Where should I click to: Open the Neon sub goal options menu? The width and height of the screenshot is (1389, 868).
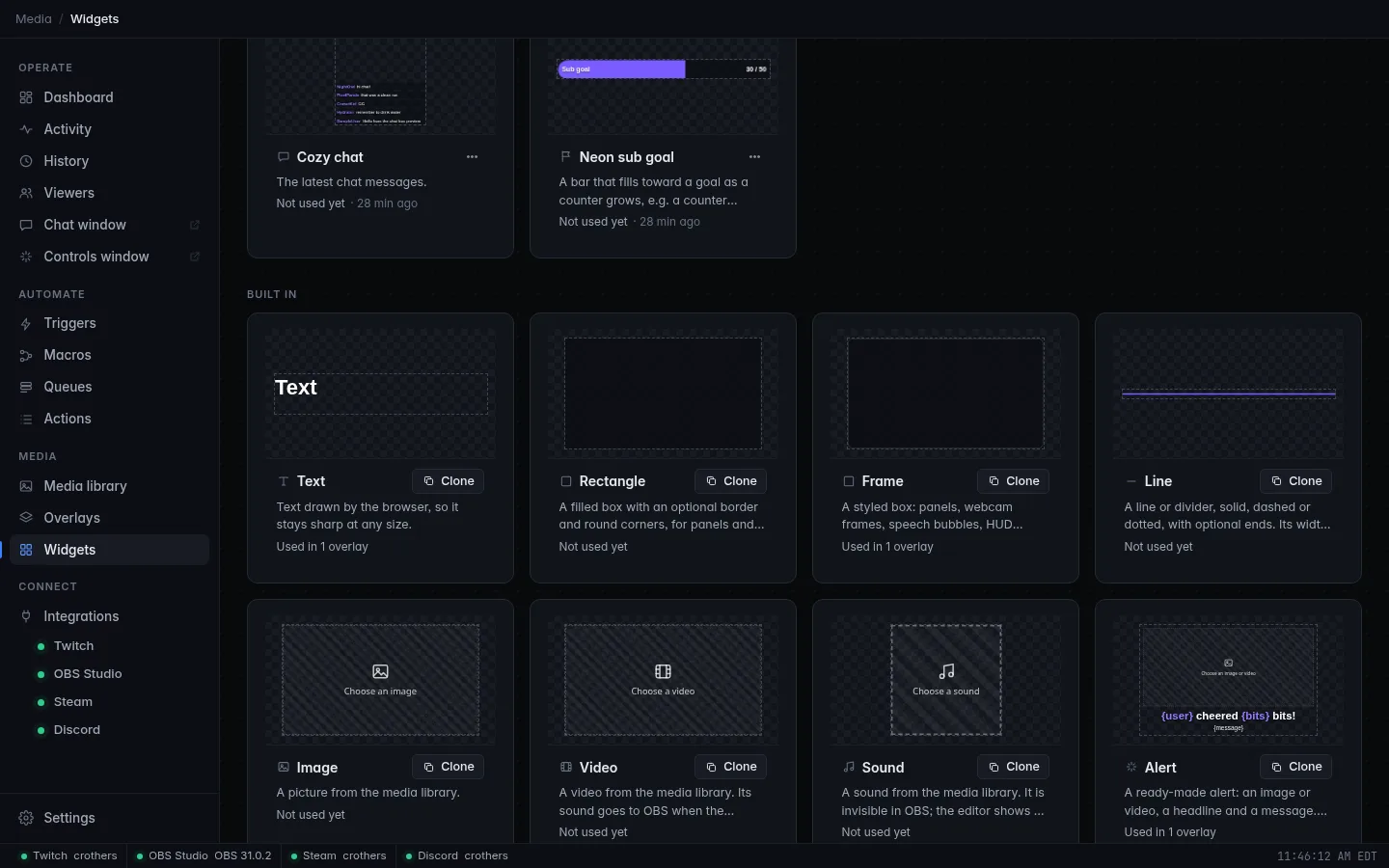click(x=754, y=157)
